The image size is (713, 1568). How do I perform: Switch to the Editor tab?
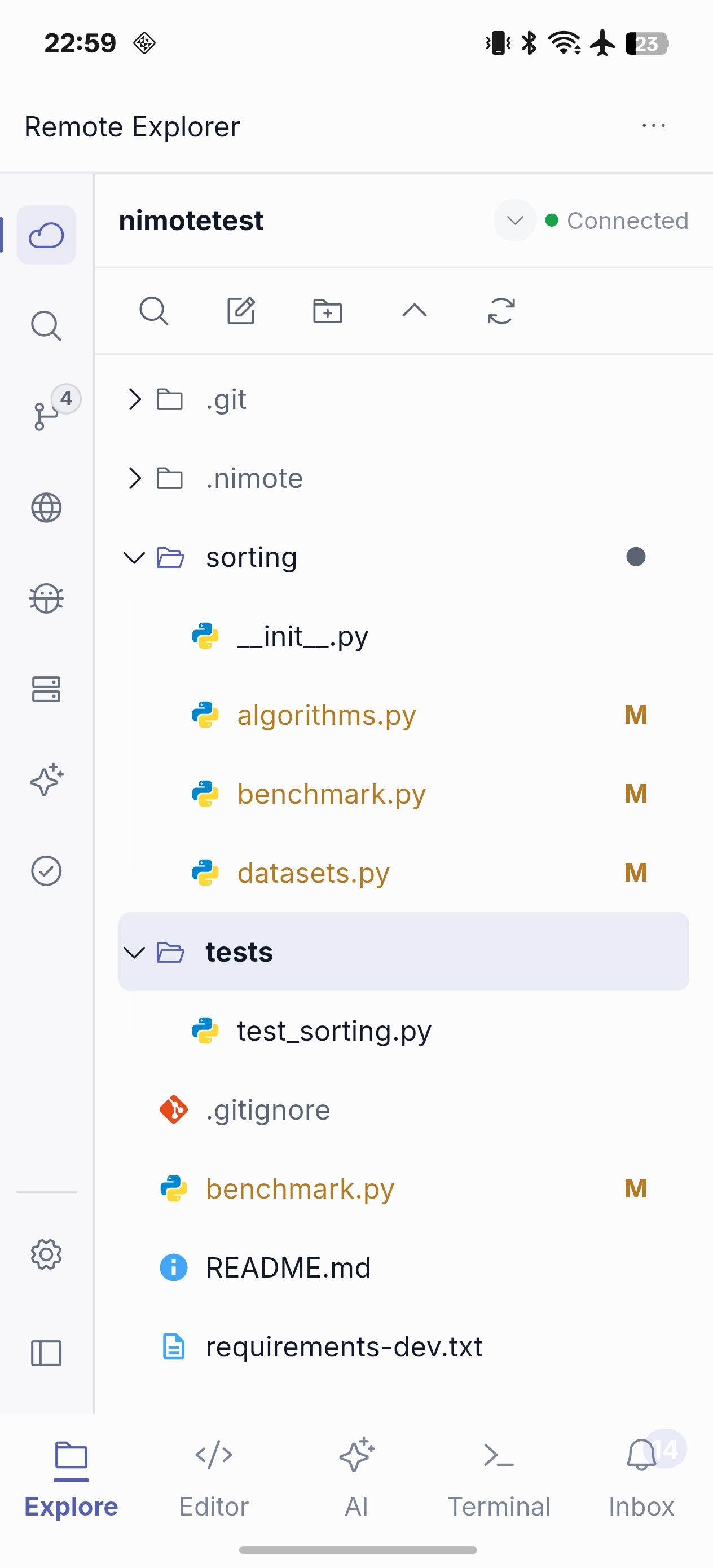[214, 1479]
